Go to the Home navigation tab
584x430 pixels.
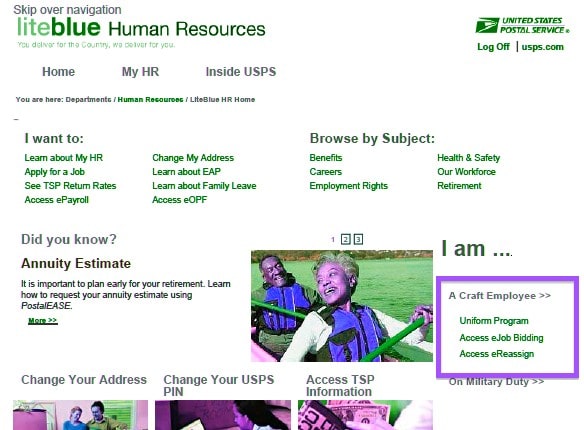pos(58,71)
